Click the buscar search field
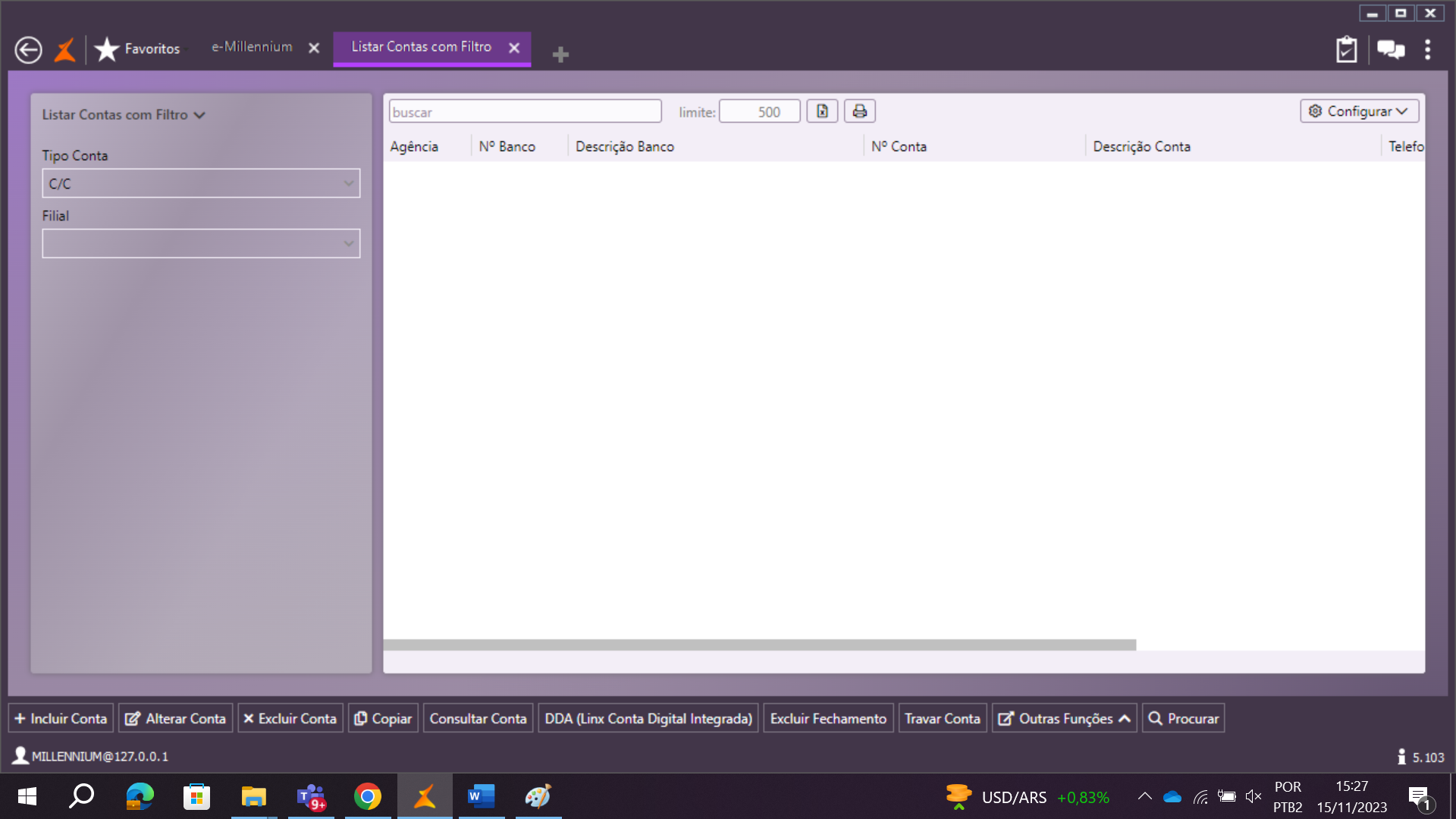The image size is (1456, 819). pos(525,111)
